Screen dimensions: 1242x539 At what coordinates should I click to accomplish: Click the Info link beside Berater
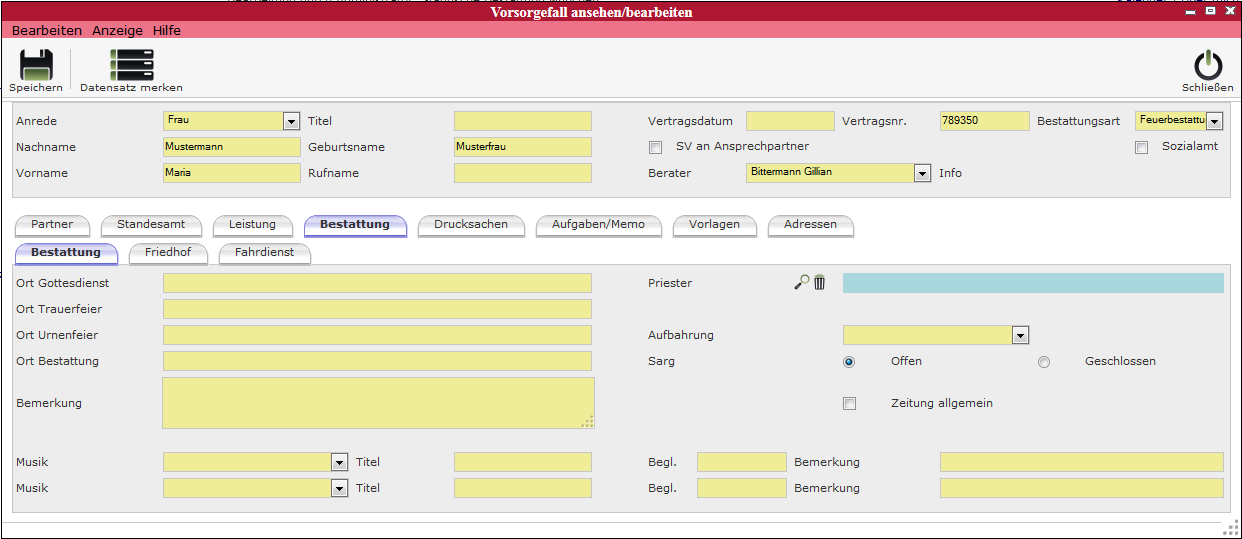[x=950, y=174]
